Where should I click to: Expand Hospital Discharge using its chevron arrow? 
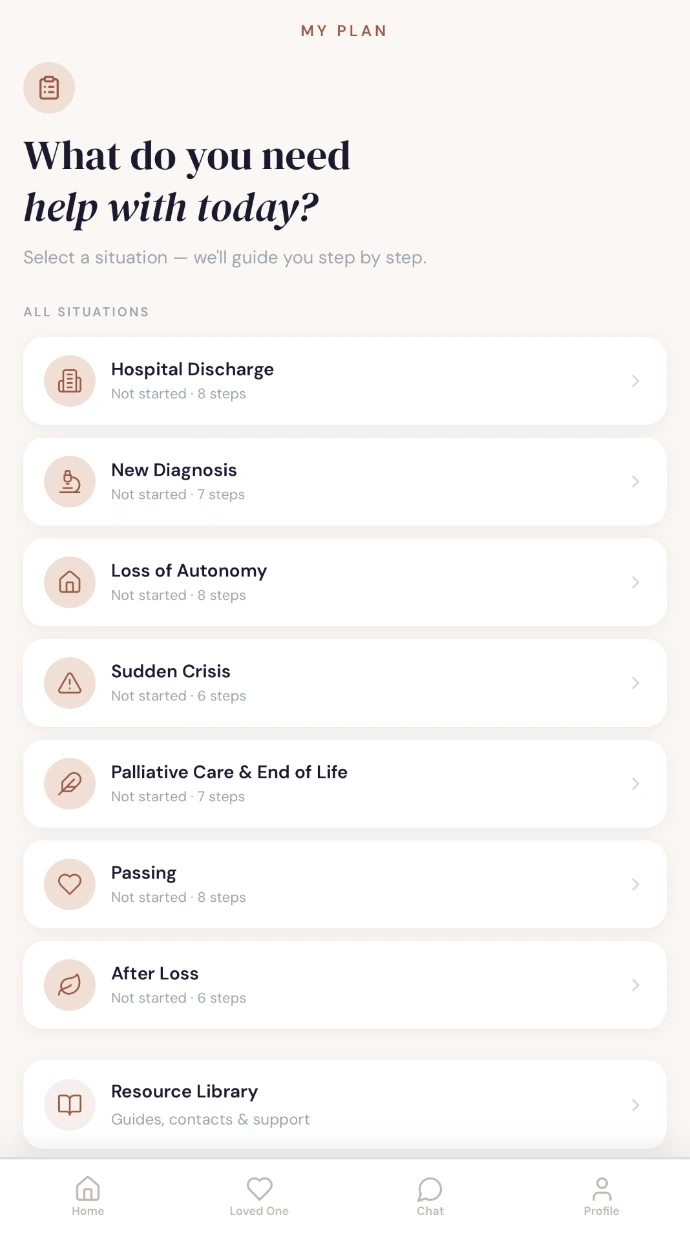[635, 381]
